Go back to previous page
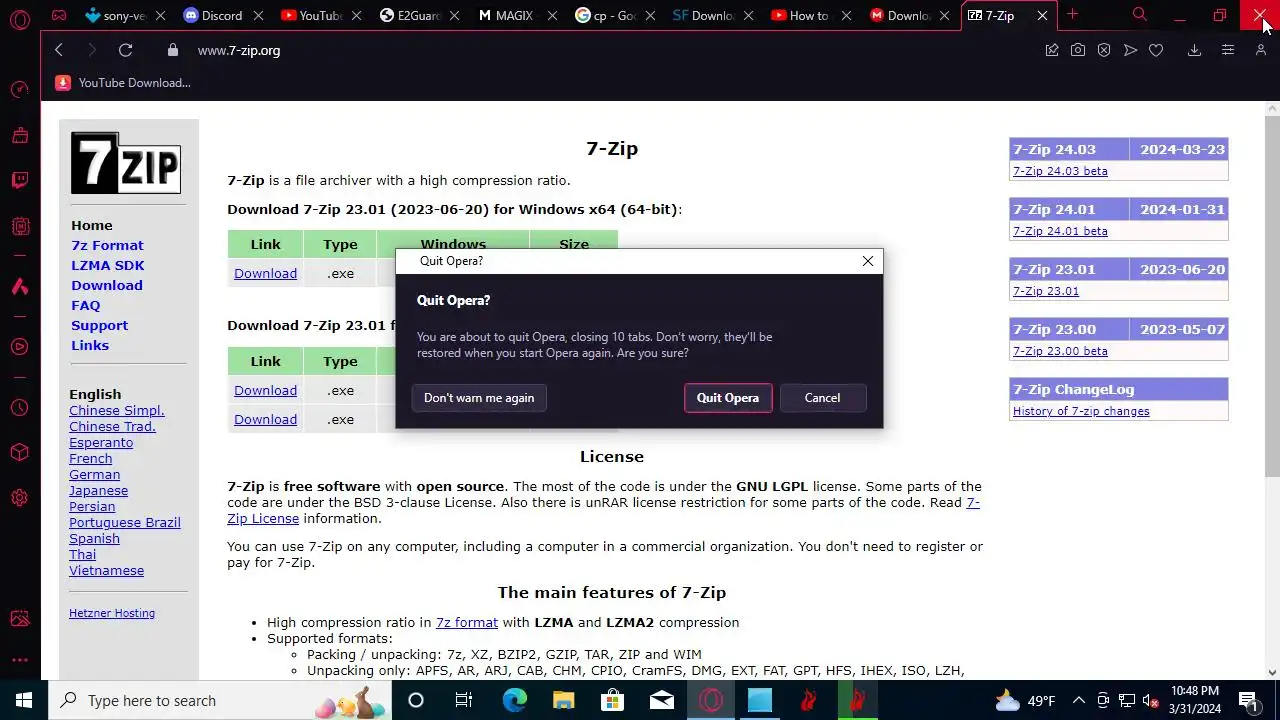The width and height of the screenshot is (1280, 720). point(59,50)
